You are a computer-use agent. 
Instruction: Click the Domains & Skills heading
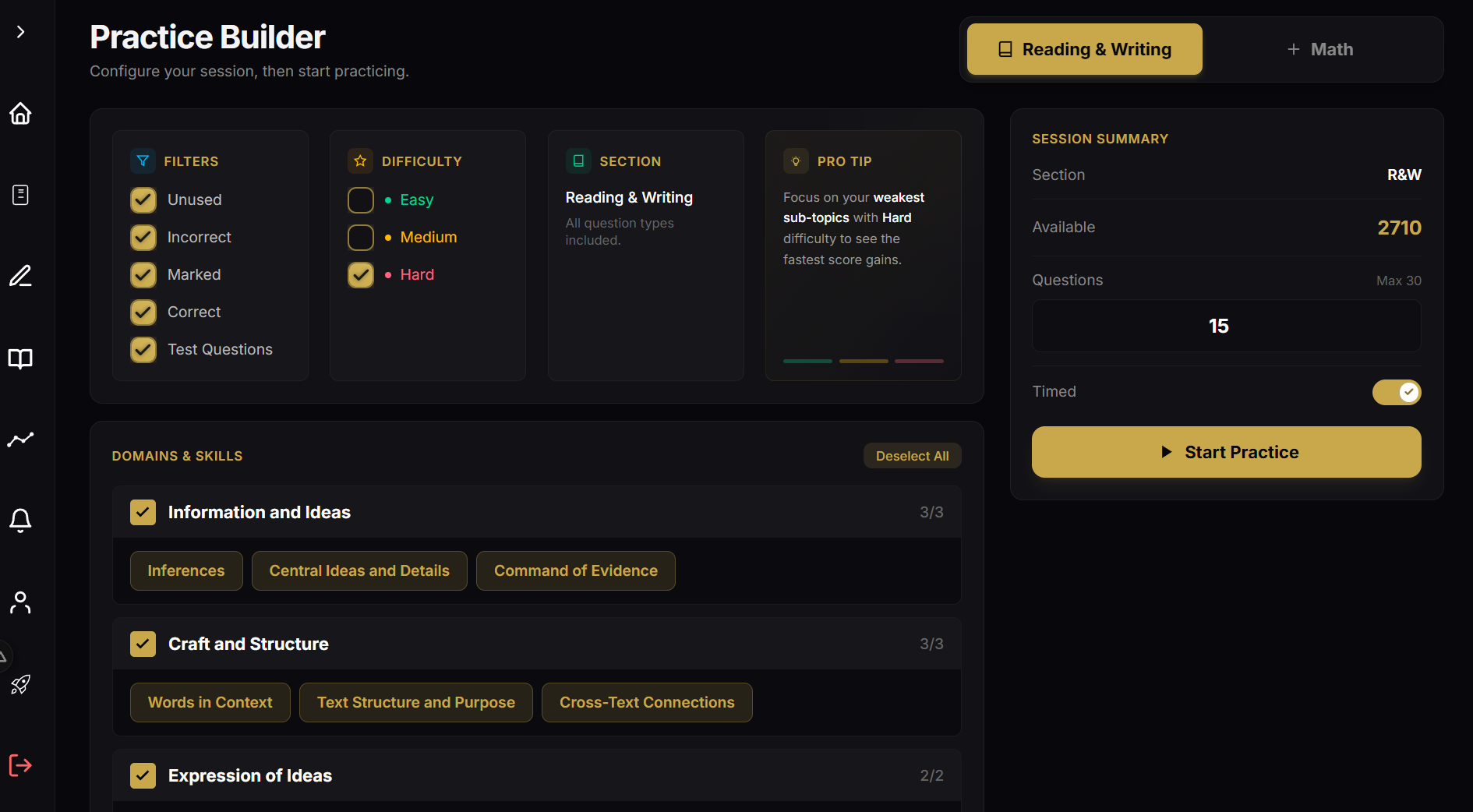click(177, 456)
